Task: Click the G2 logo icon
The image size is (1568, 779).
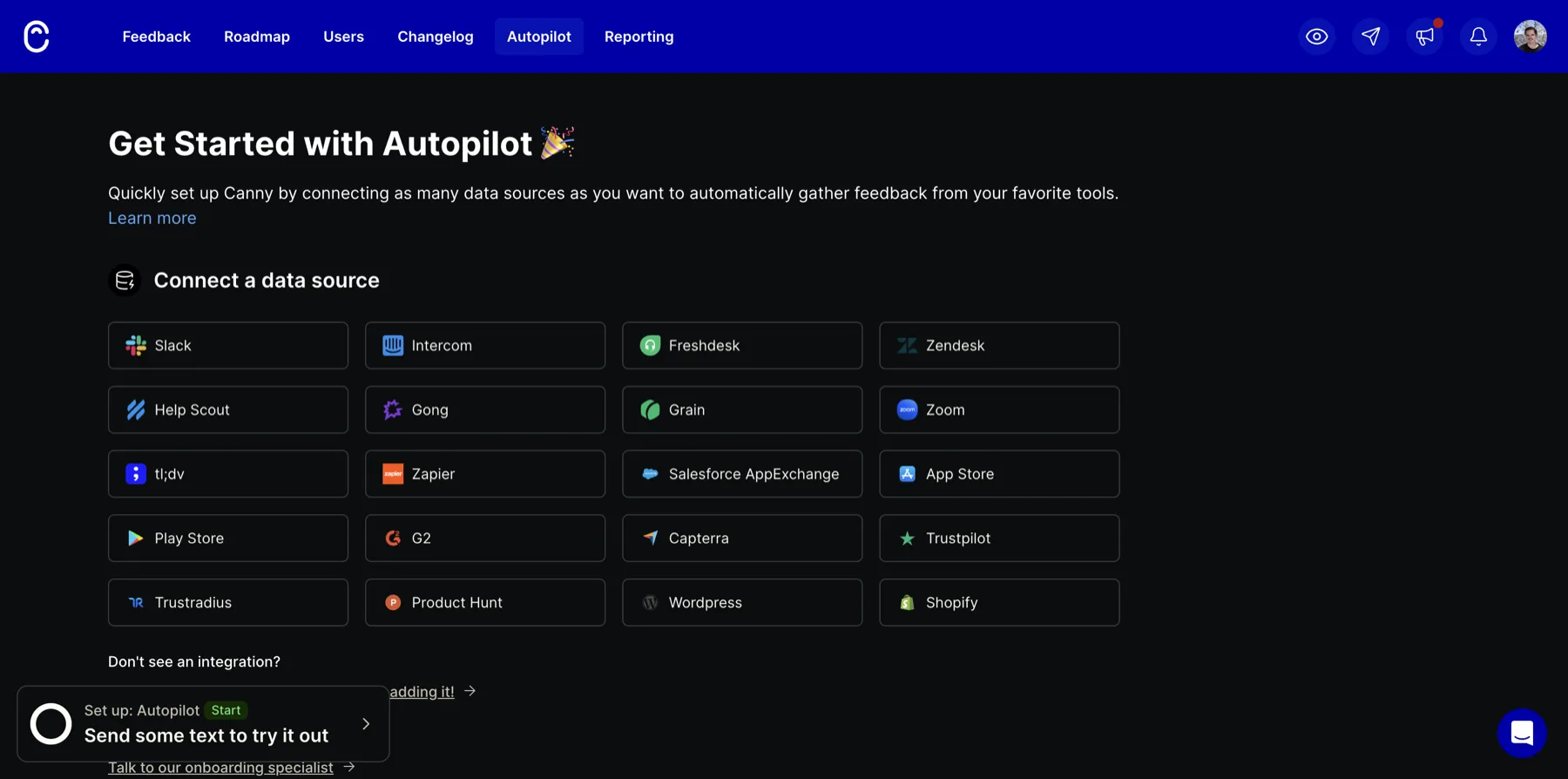Action: tap(393, 539)
